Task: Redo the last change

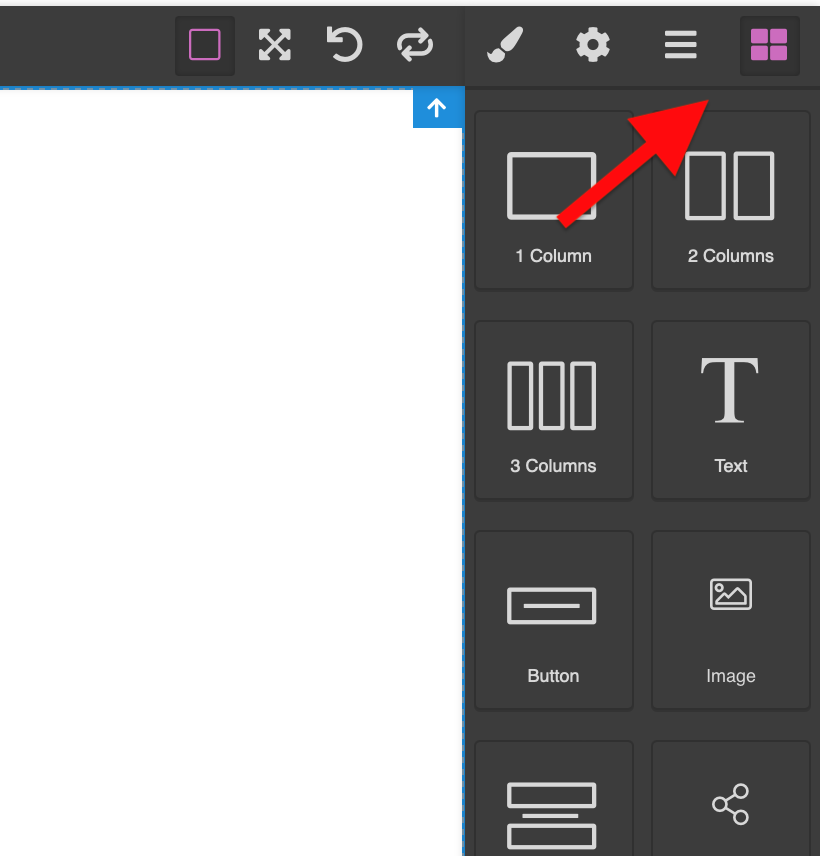Action: [415, 45]
